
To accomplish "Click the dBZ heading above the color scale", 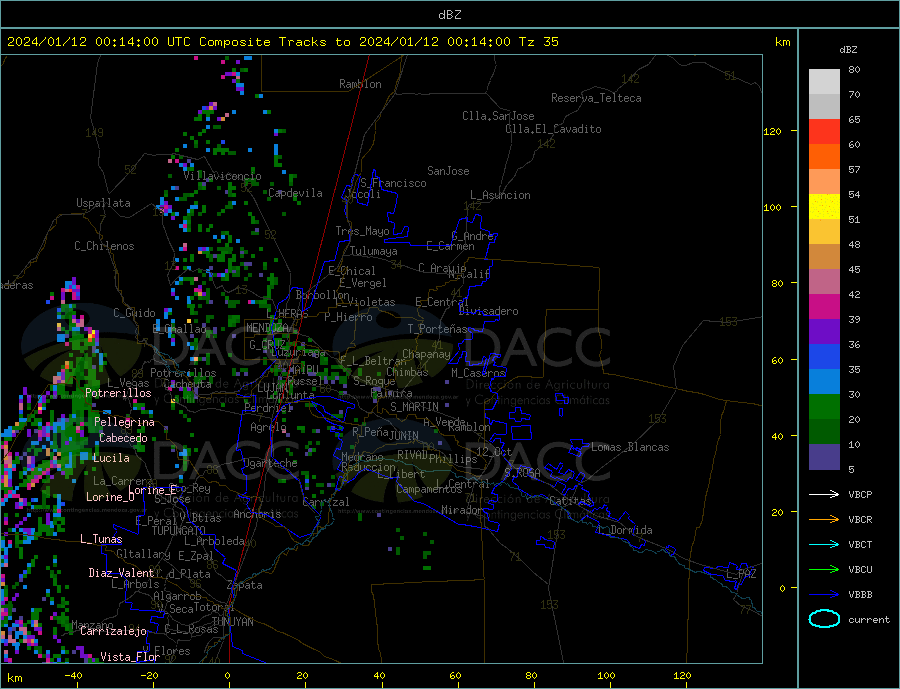I will [x=848, y=50].
